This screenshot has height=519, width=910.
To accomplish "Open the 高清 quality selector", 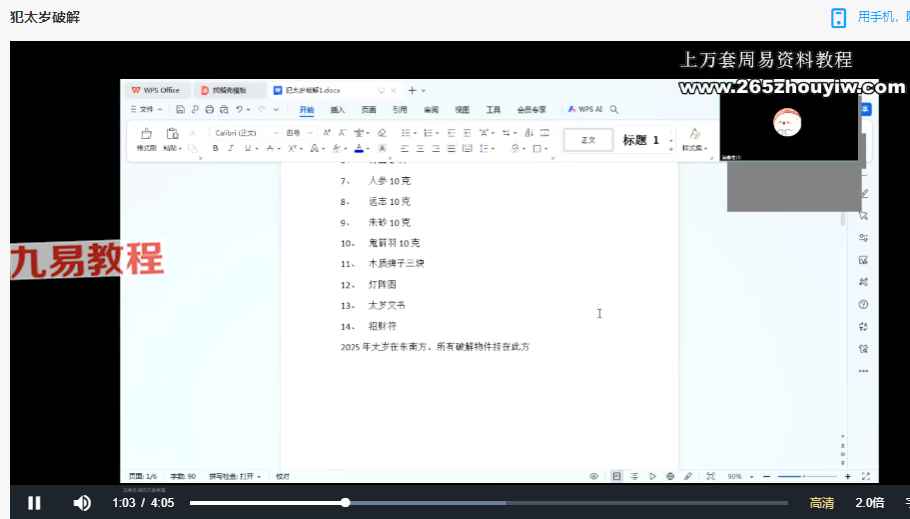I will pyautogui.click(x=822, y=503).
